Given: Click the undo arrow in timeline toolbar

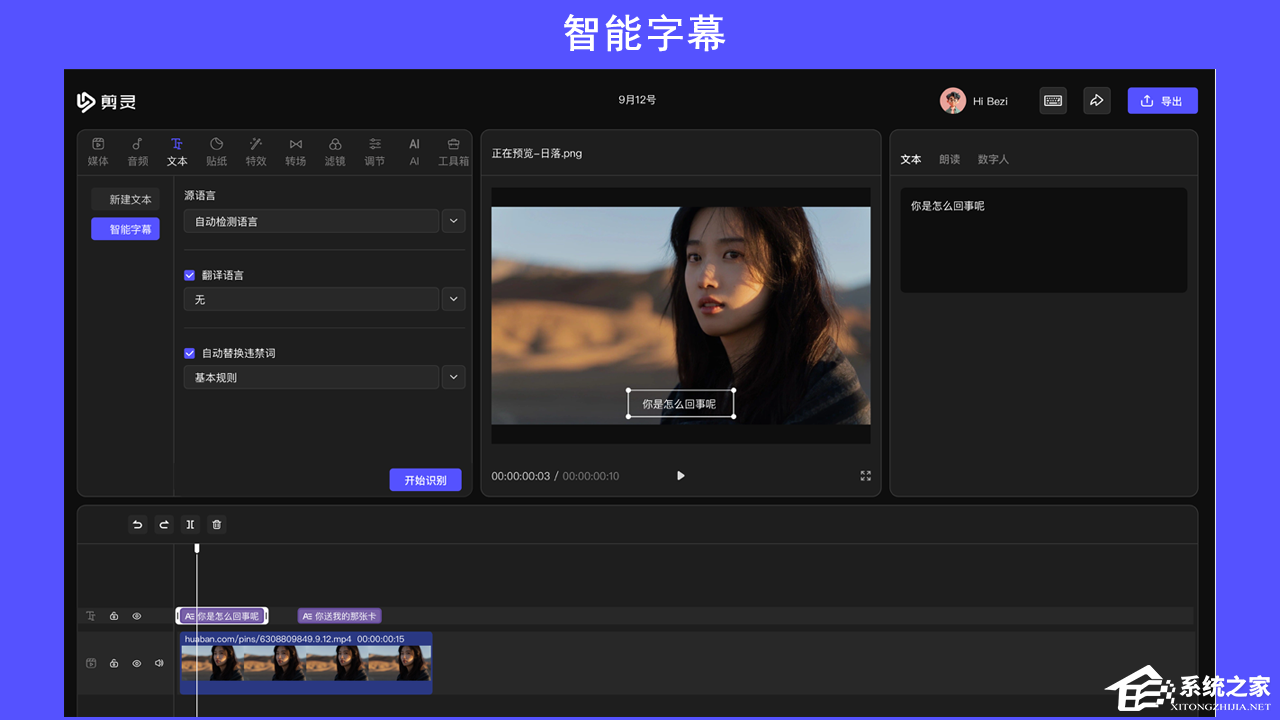Looking at the screenshot, I should pyautogui.click(x=137, y=525).
